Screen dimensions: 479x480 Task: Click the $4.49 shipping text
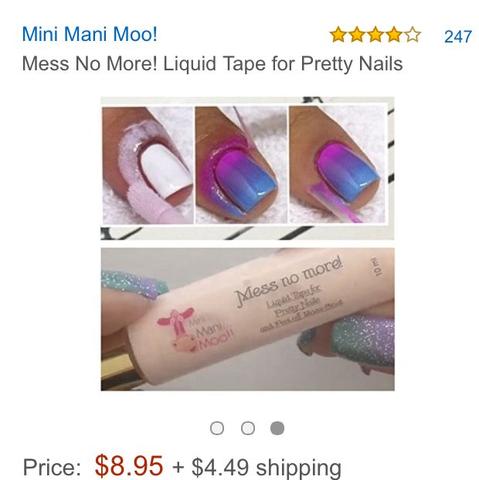tap(266, 467)
